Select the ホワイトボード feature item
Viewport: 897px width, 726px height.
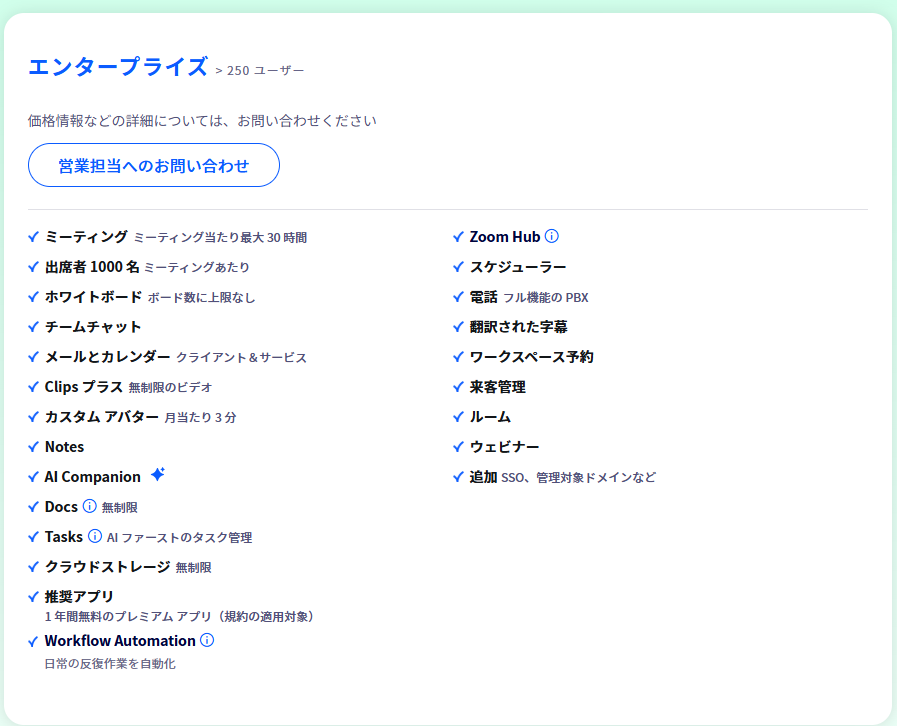93,297
